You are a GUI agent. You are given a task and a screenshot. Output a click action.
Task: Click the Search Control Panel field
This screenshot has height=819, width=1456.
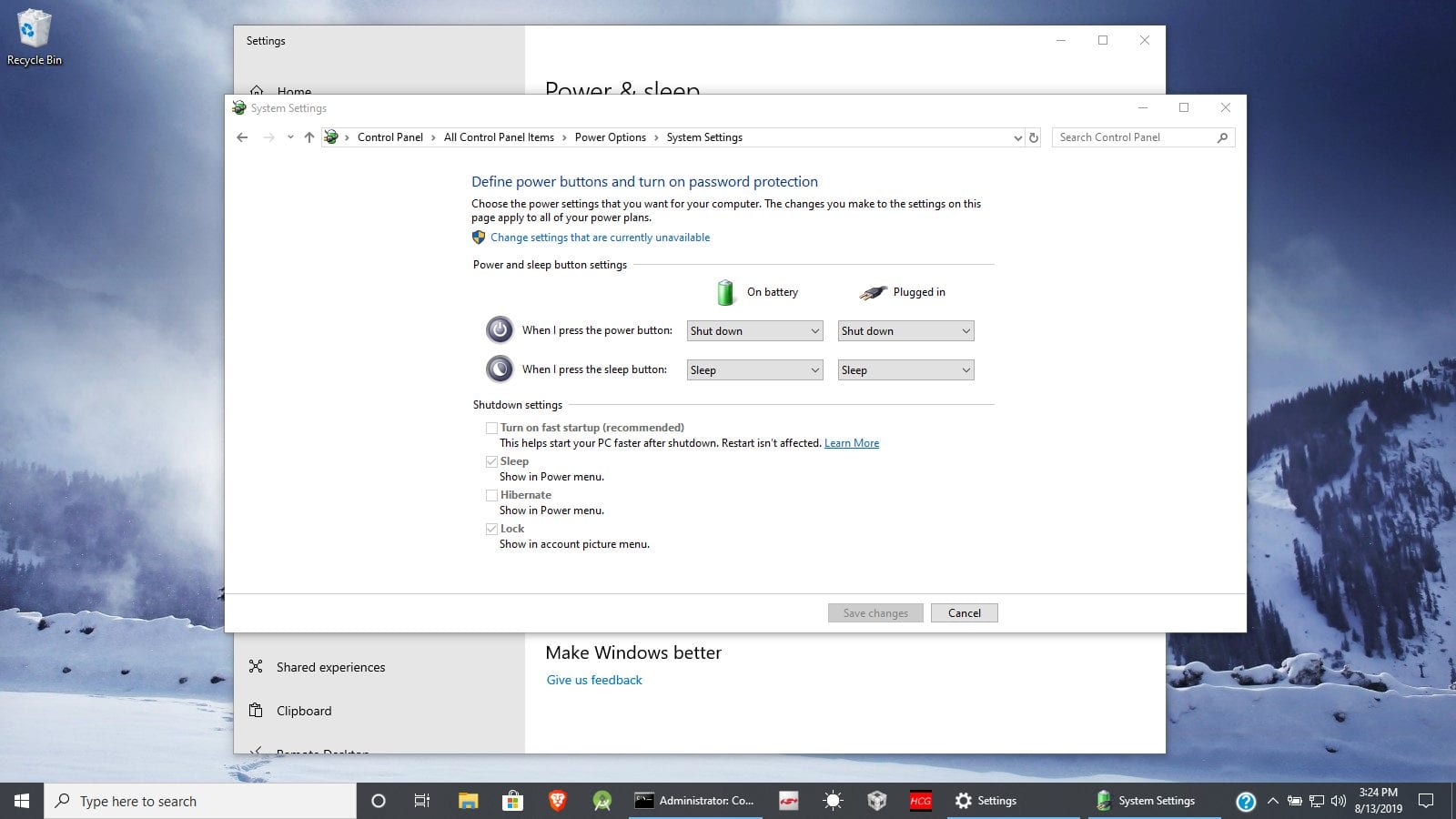(1135, 137)
